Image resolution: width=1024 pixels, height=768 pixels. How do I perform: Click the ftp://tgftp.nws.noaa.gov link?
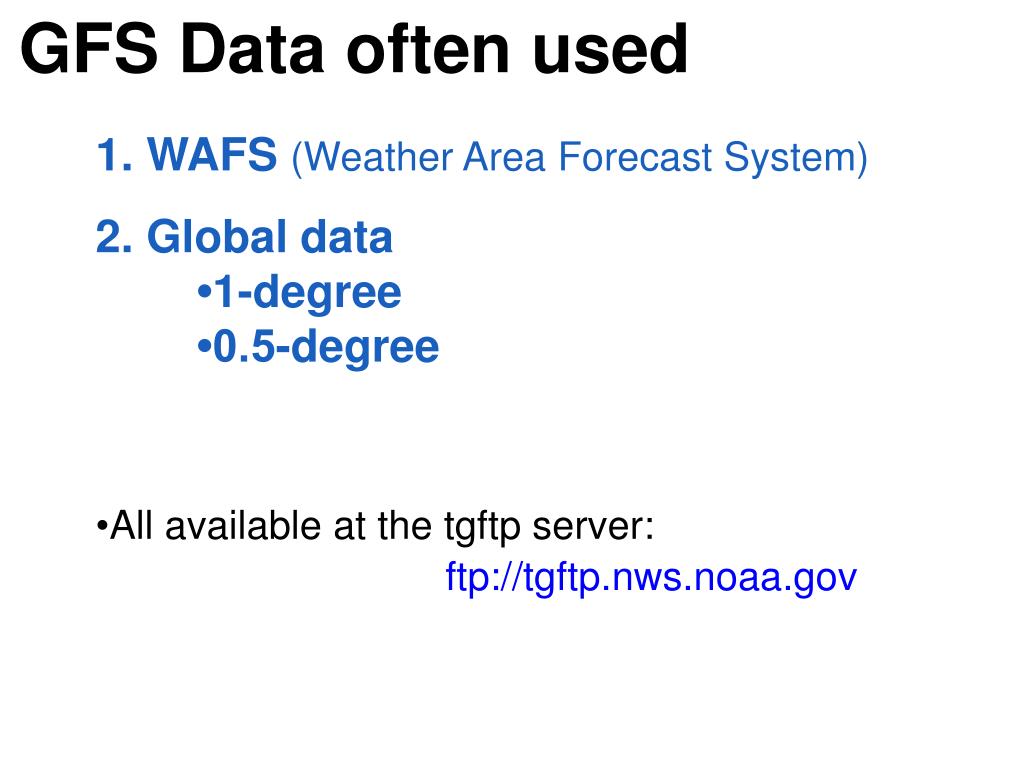(x=650, y=578)
